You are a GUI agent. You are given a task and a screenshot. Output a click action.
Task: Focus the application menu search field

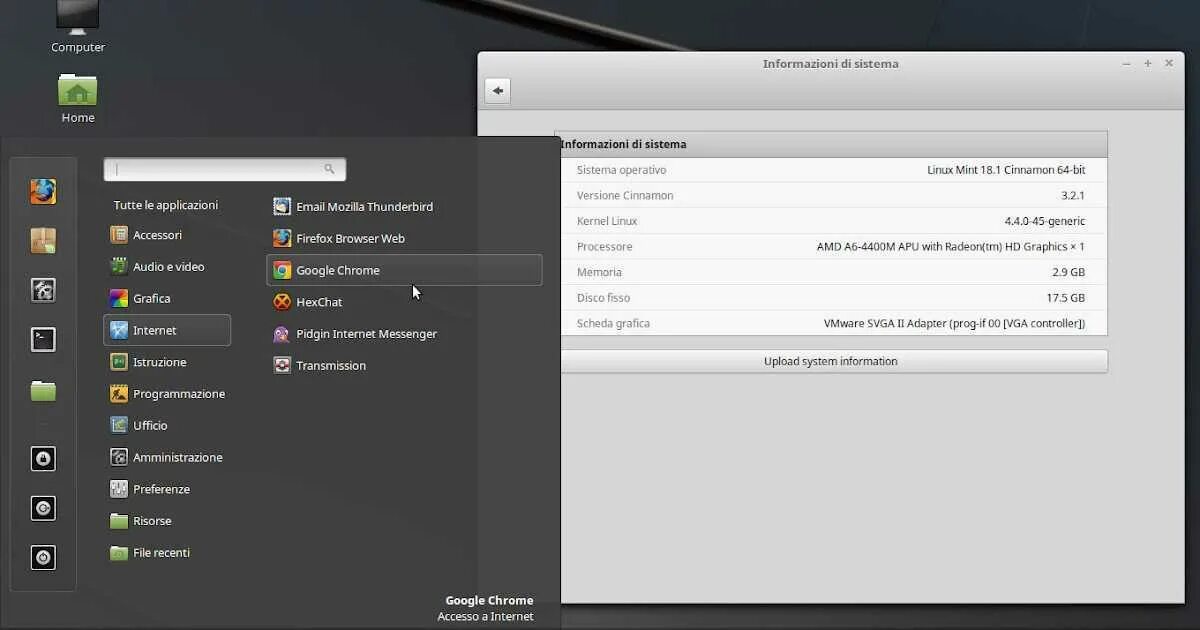pyautogui.click(x=225, y=169)
